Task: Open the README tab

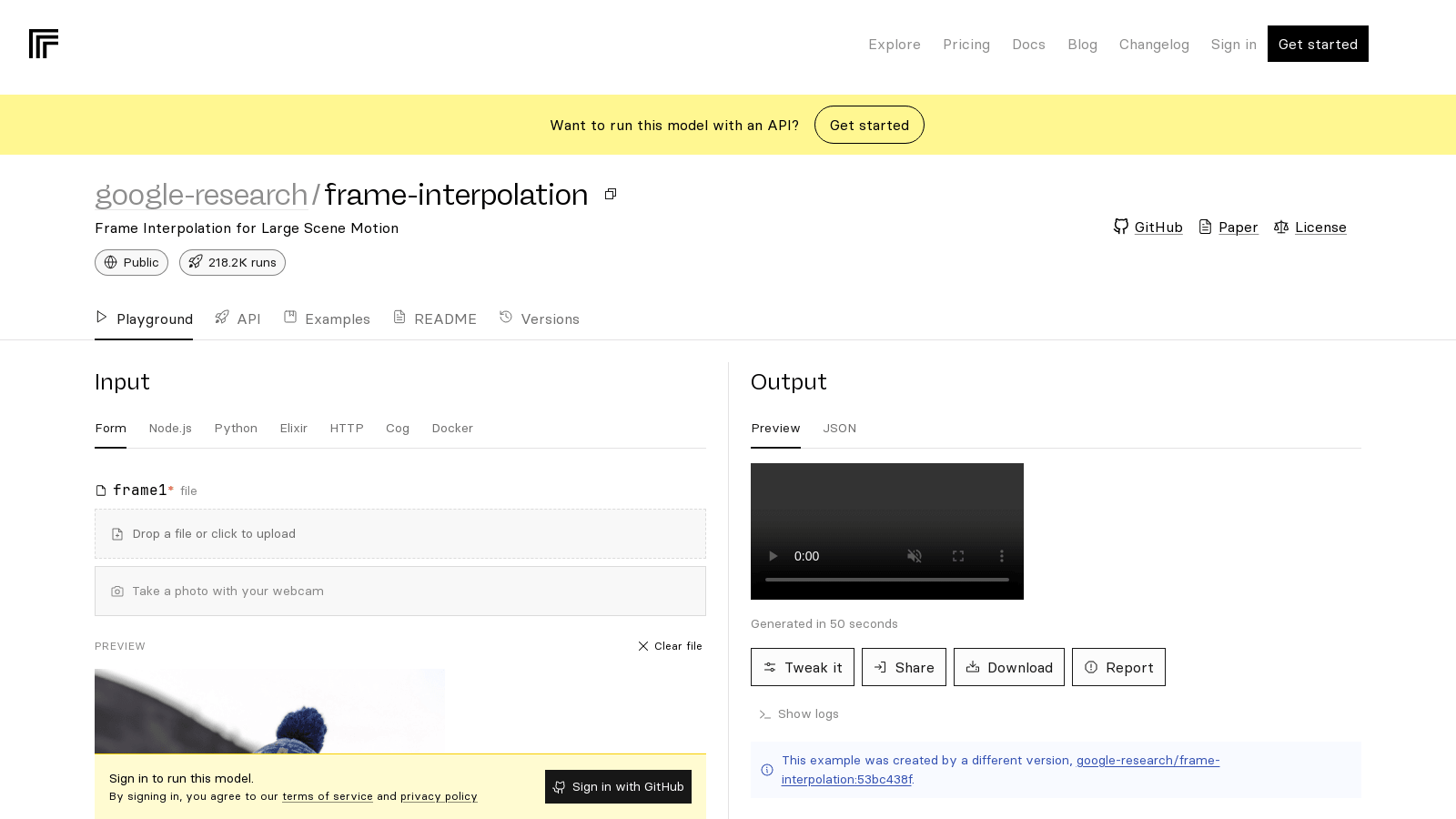Action: (x=435, y=319)
